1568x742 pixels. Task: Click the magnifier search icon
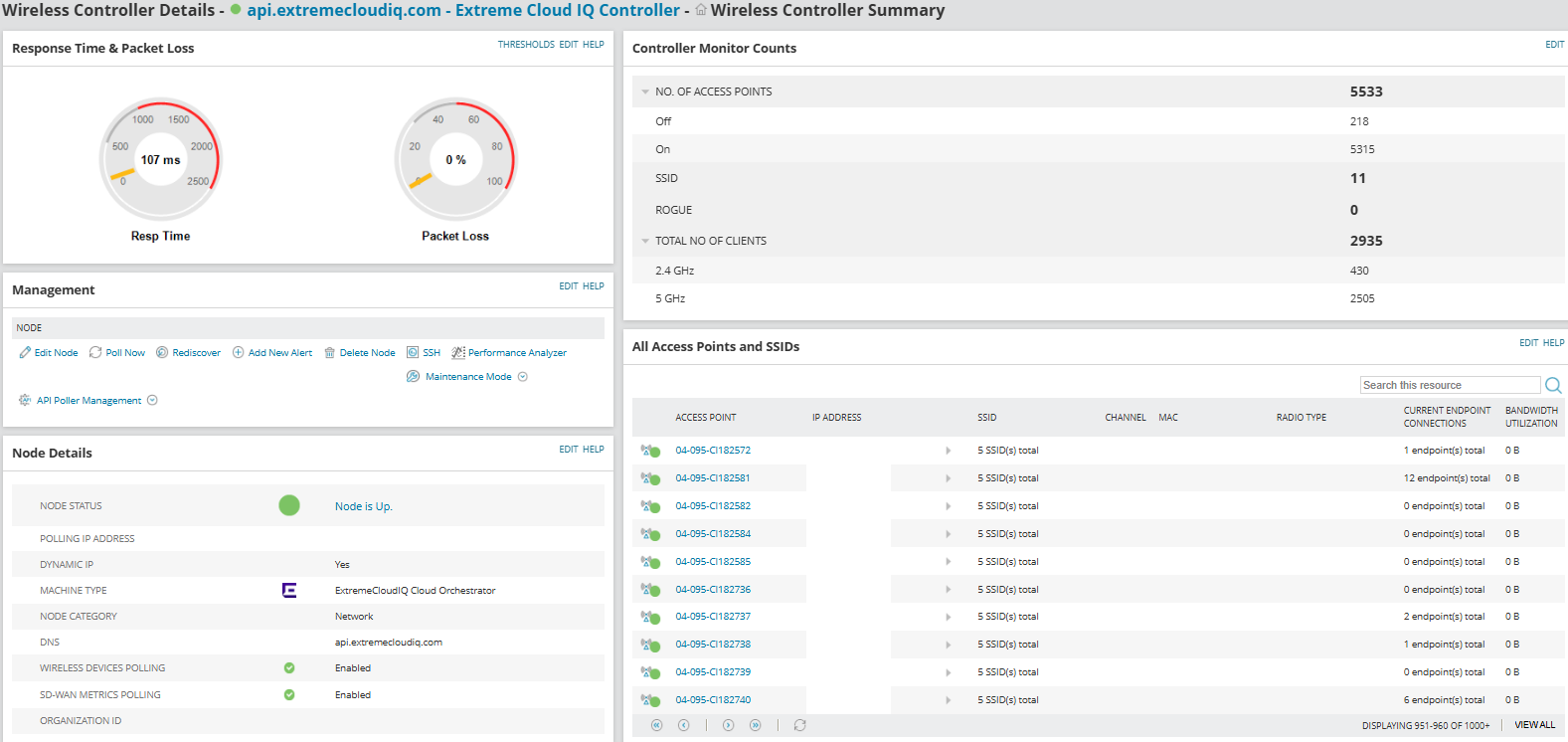[x=1553, y=385]
